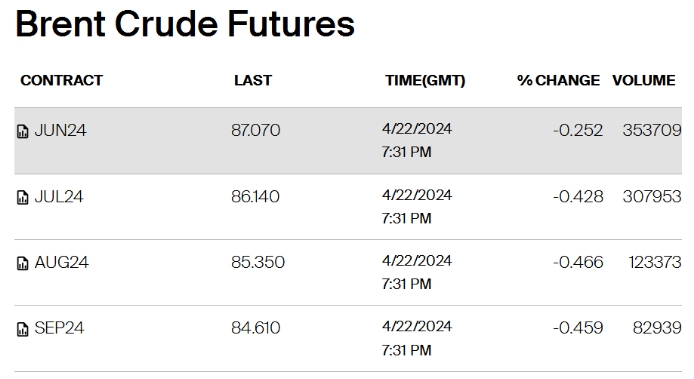Select the SEP24 contract name

(x=59, y=328)
